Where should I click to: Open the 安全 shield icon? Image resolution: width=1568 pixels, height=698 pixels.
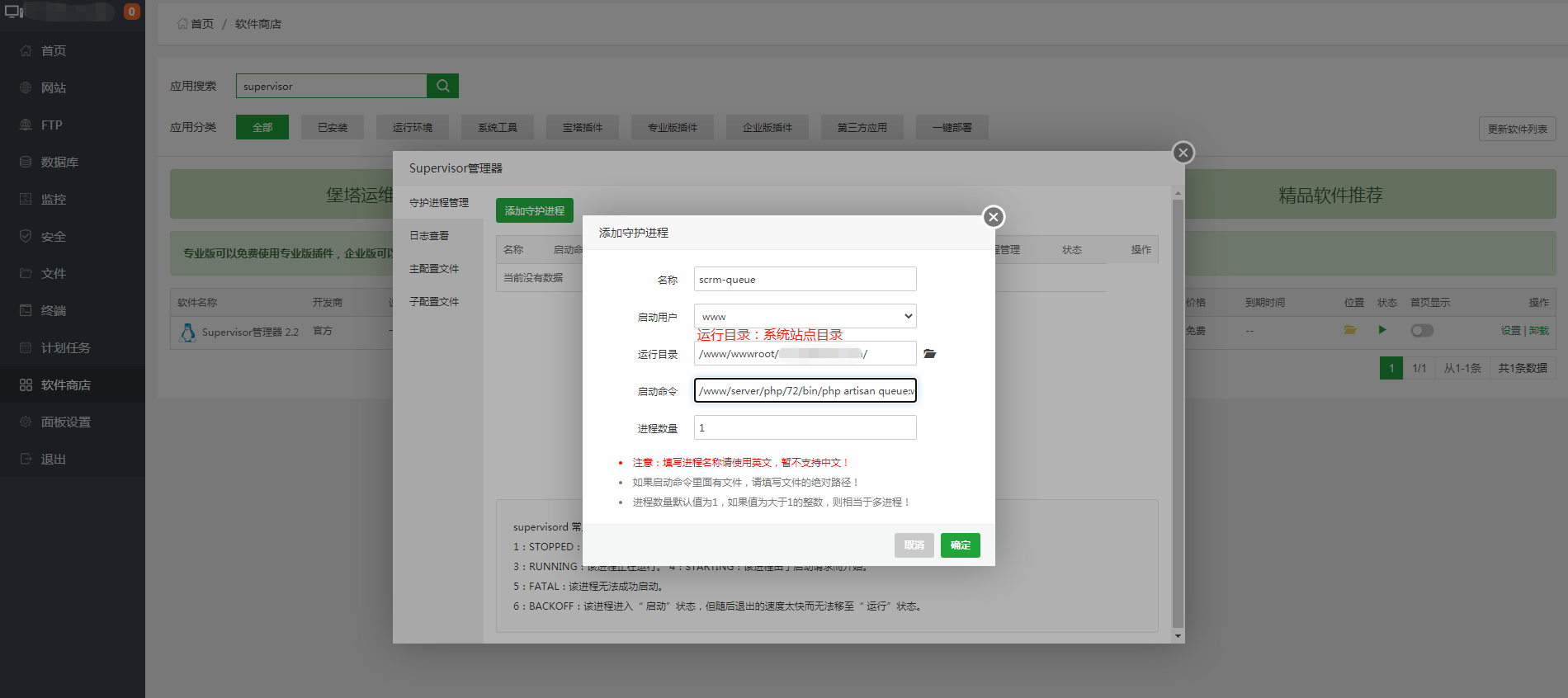pyautogui.click(x=26, y=236)
